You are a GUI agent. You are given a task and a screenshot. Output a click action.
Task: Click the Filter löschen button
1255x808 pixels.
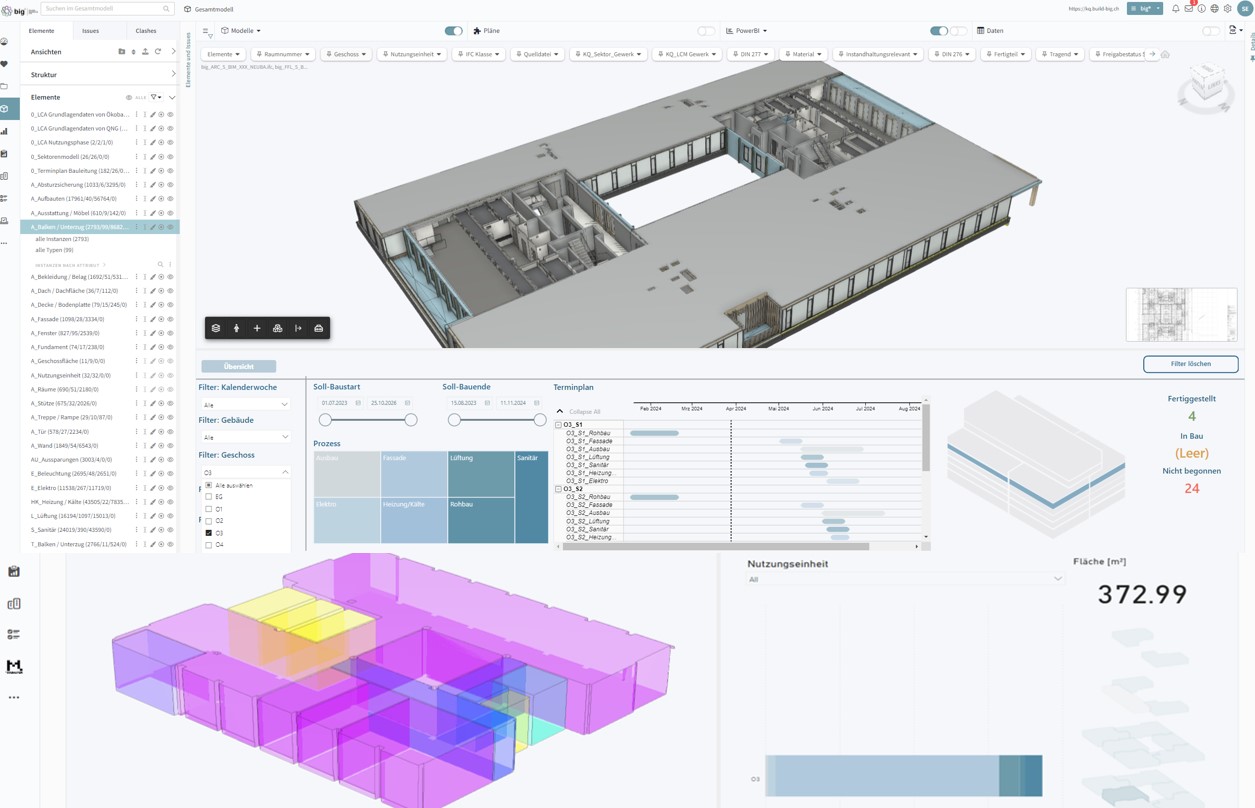[1190, 364]
